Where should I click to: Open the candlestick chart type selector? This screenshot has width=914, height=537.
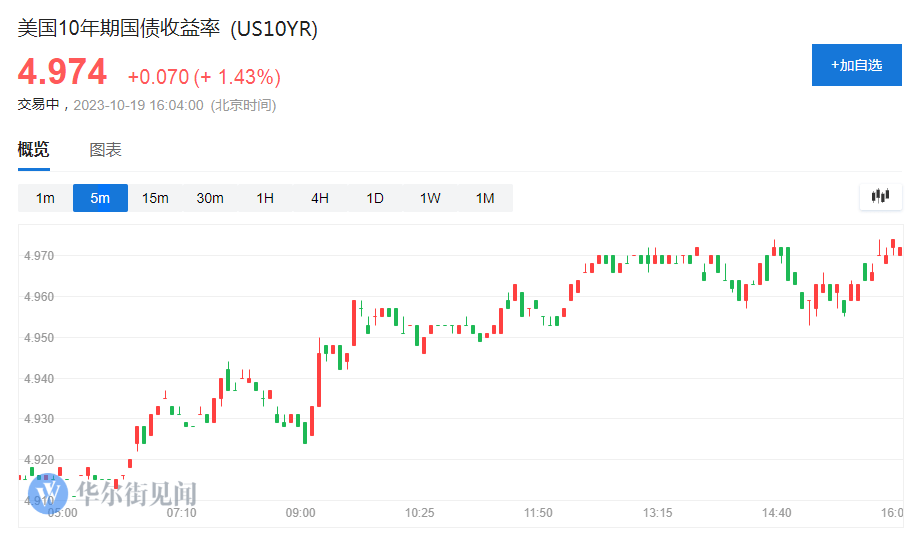point(880,196)
